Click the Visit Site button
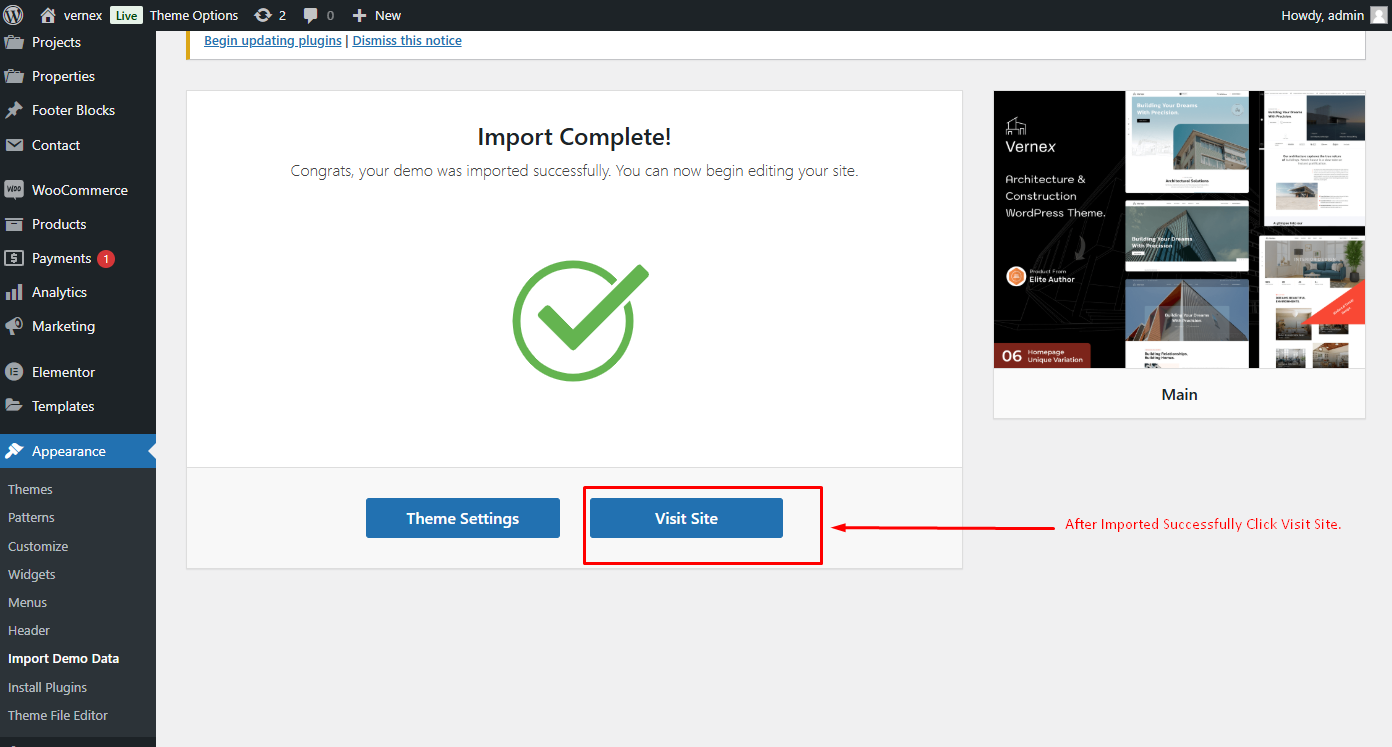The width and height of the screenshot is (1392, 747). click(x=686, y=518)
